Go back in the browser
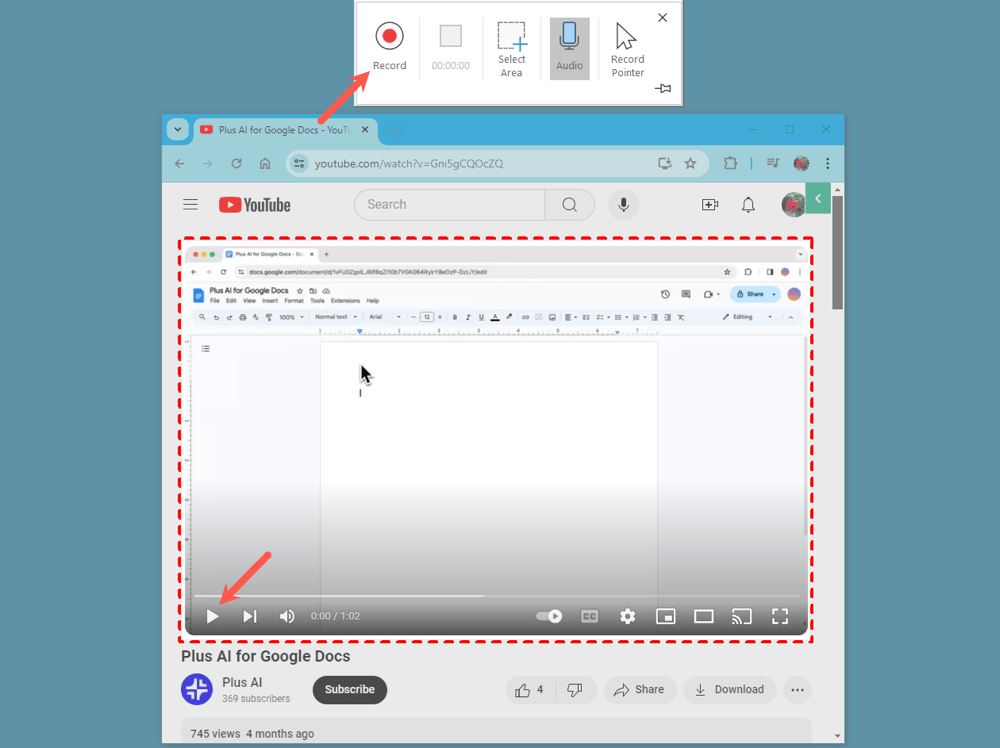This screenshot has height=748, width=1000. tap(180, 164)
